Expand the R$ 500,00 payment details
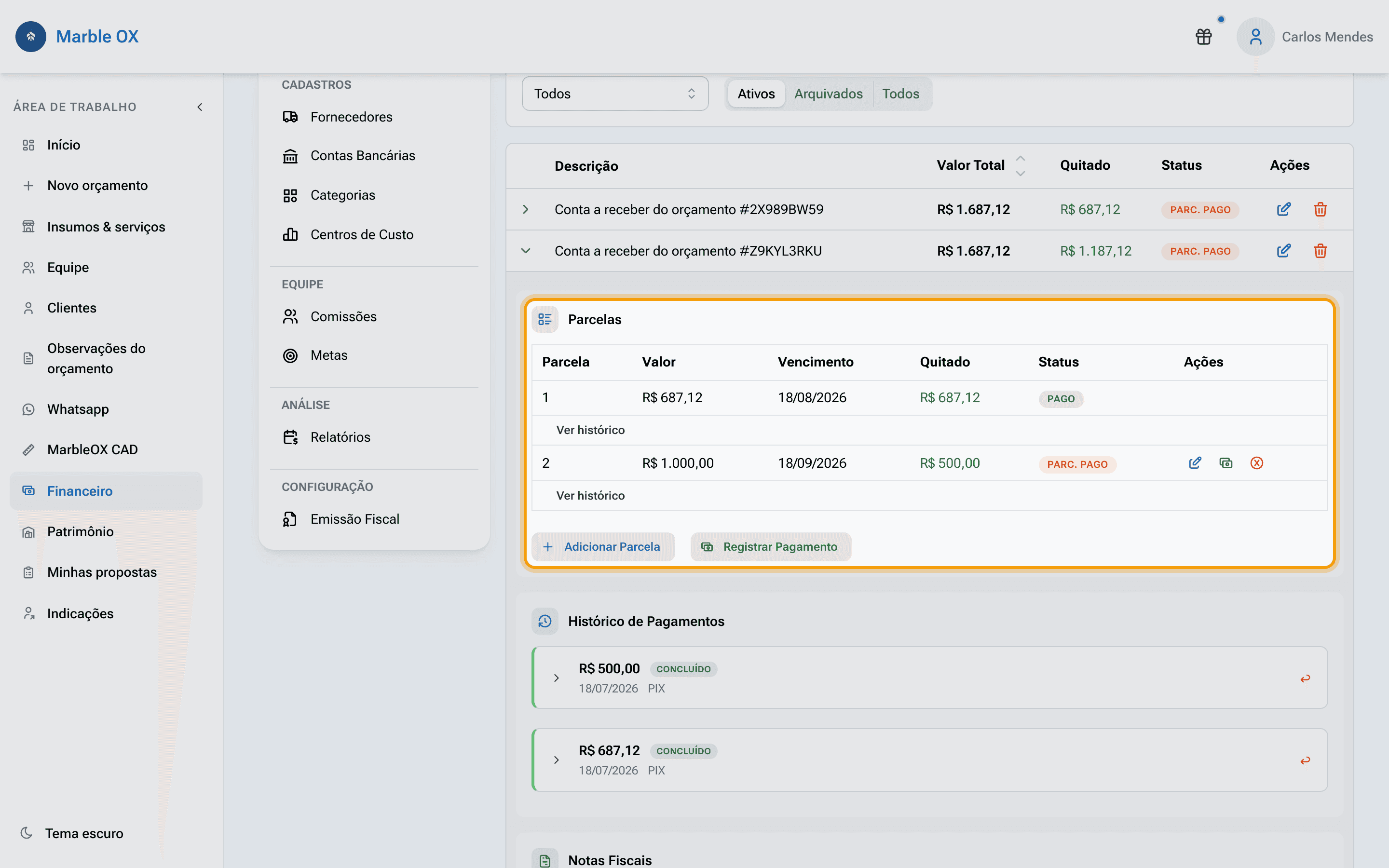 tap(556, 678)
